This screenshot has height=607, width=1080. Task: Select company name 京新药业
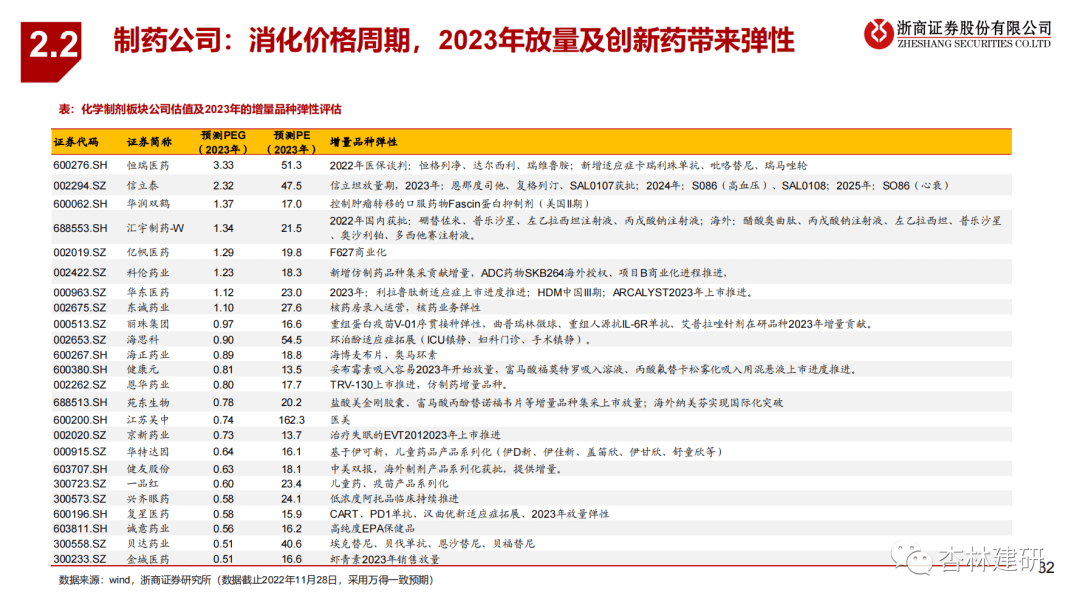(x=147, y=435)
